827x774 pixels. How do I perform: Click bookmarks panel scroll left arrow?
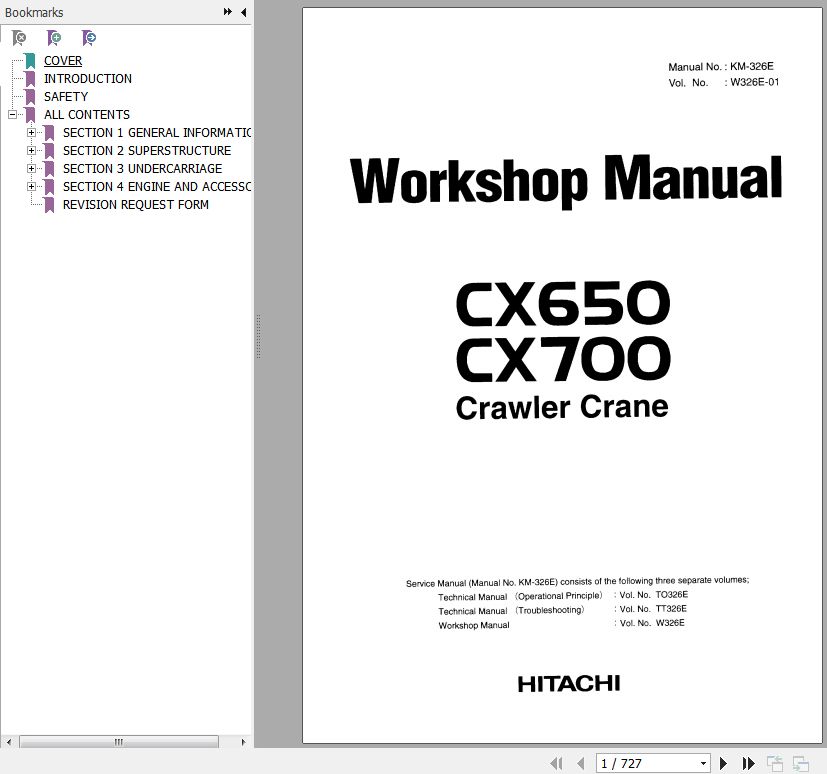[x=8, y=742]
